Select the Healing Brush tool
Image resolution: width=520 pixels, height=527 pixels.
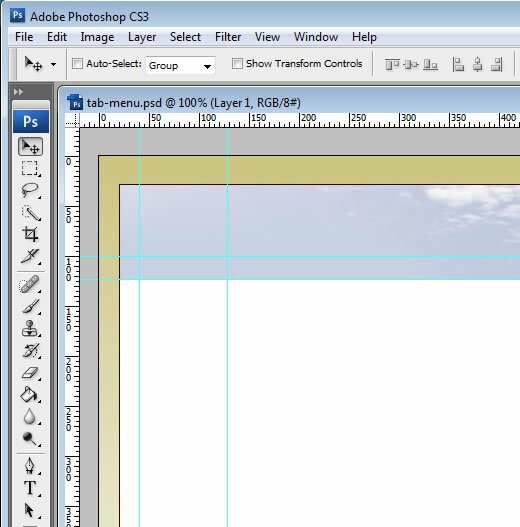point(30,284)
